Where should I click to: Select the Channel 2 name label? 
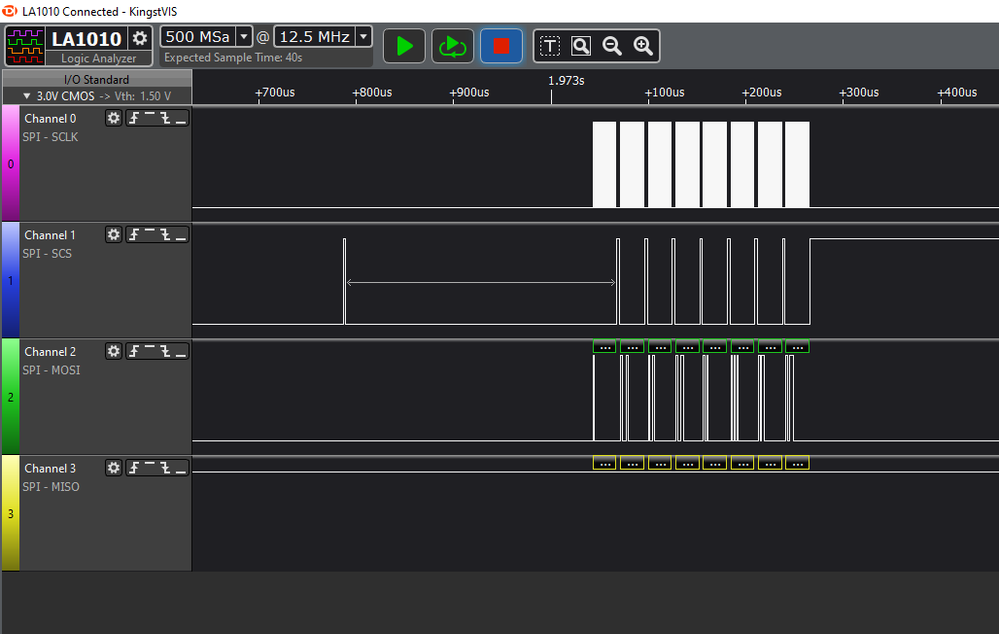(50, 352)
